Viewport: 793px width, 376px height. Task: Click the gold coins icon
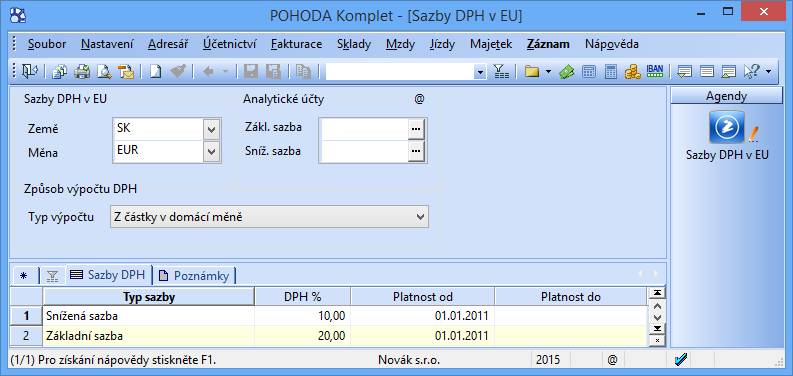tap(633, 72)
